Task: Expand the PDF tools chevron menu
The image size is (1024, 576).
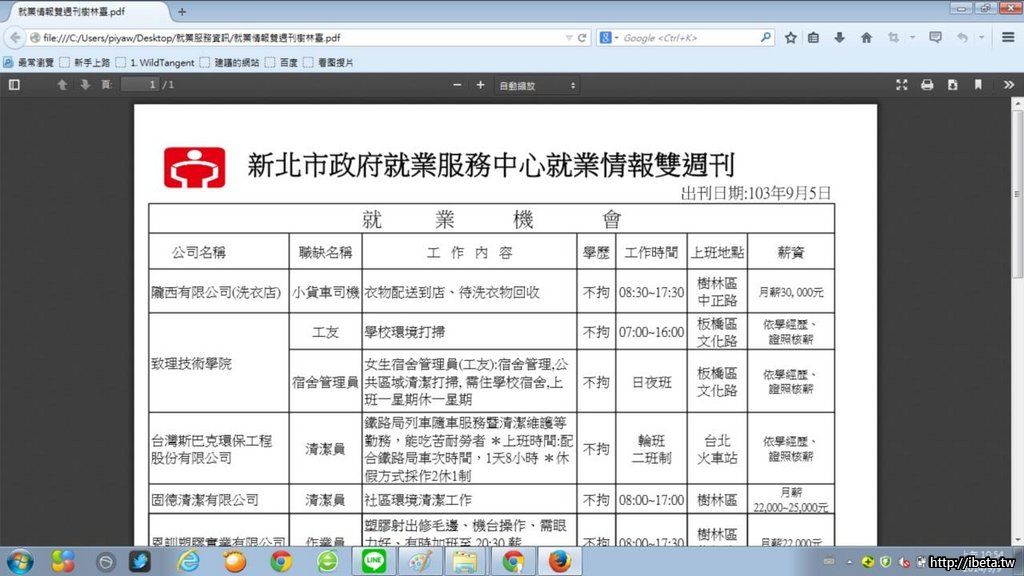Action: pos(1008,85)
